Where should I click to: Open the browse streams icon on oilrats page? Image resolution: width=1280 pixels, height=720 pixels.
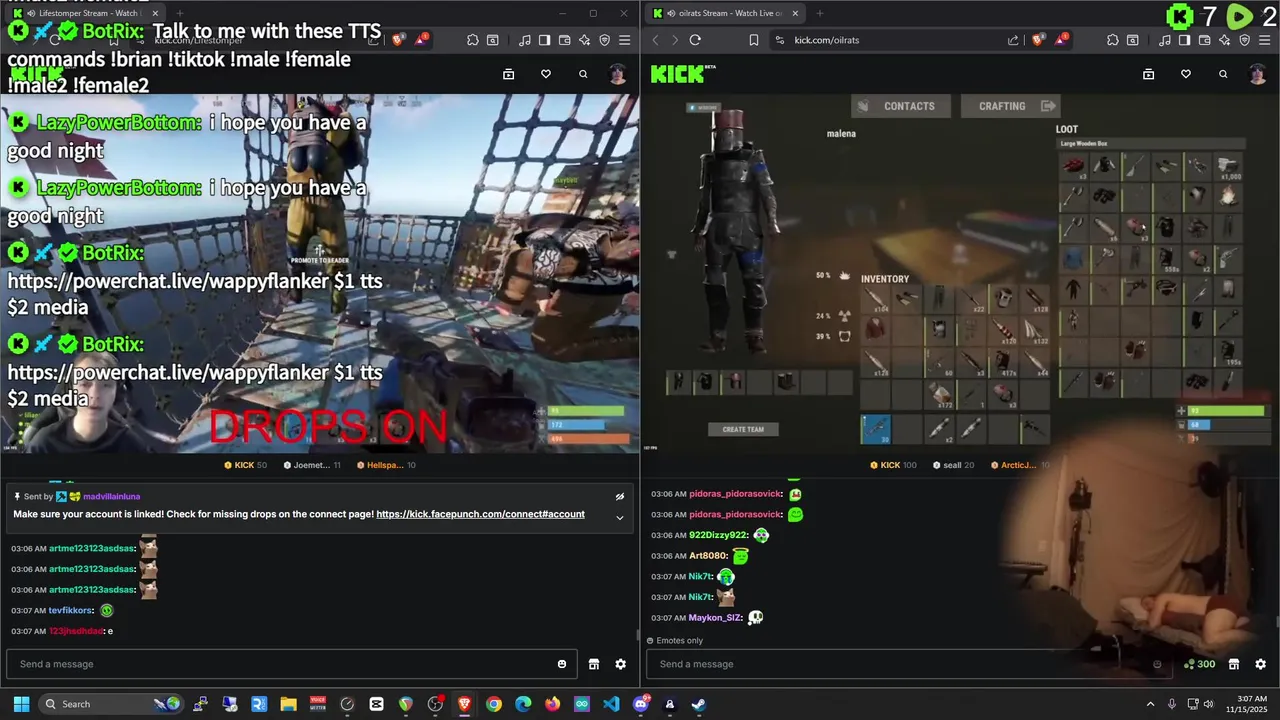pos(1148,74)
